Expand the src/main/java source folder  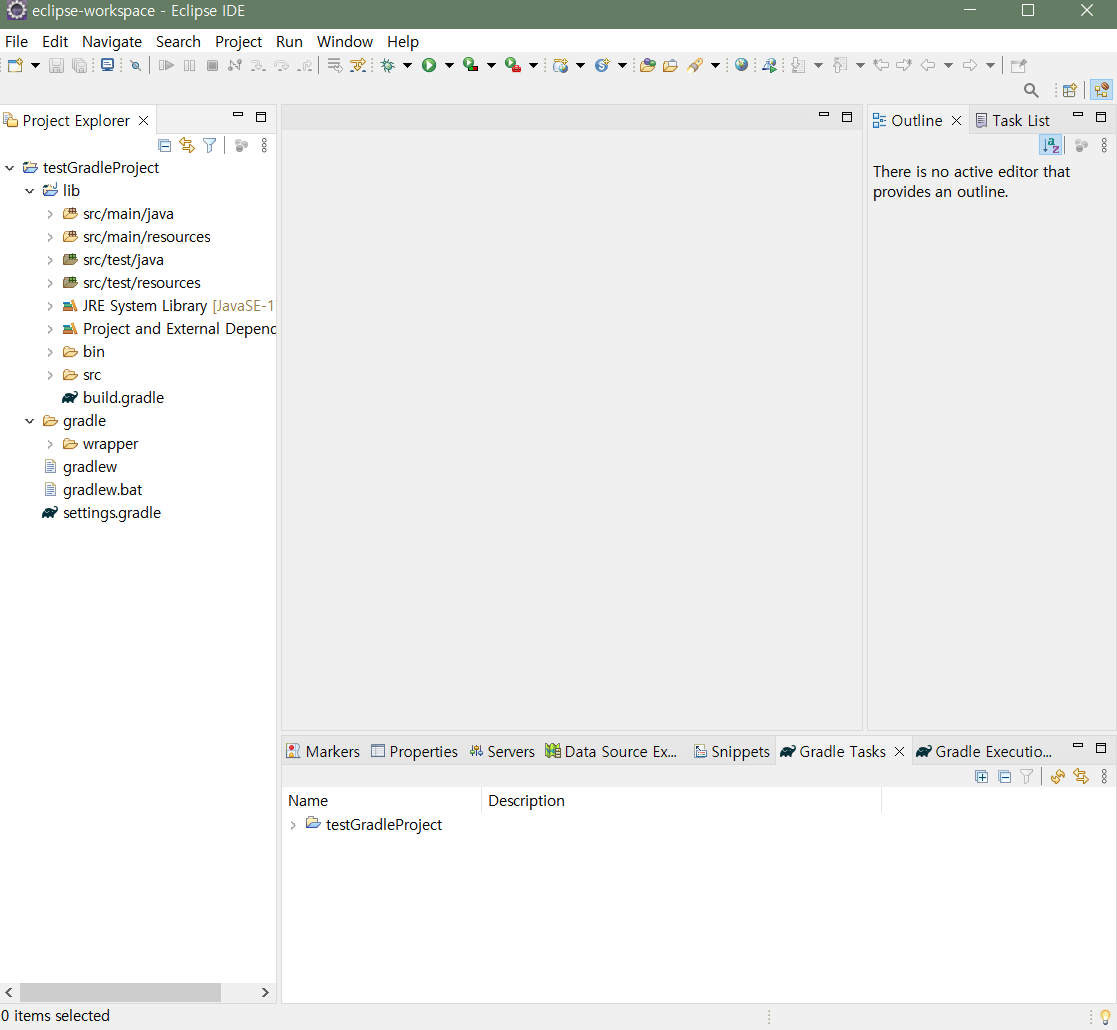pos(50,214)
